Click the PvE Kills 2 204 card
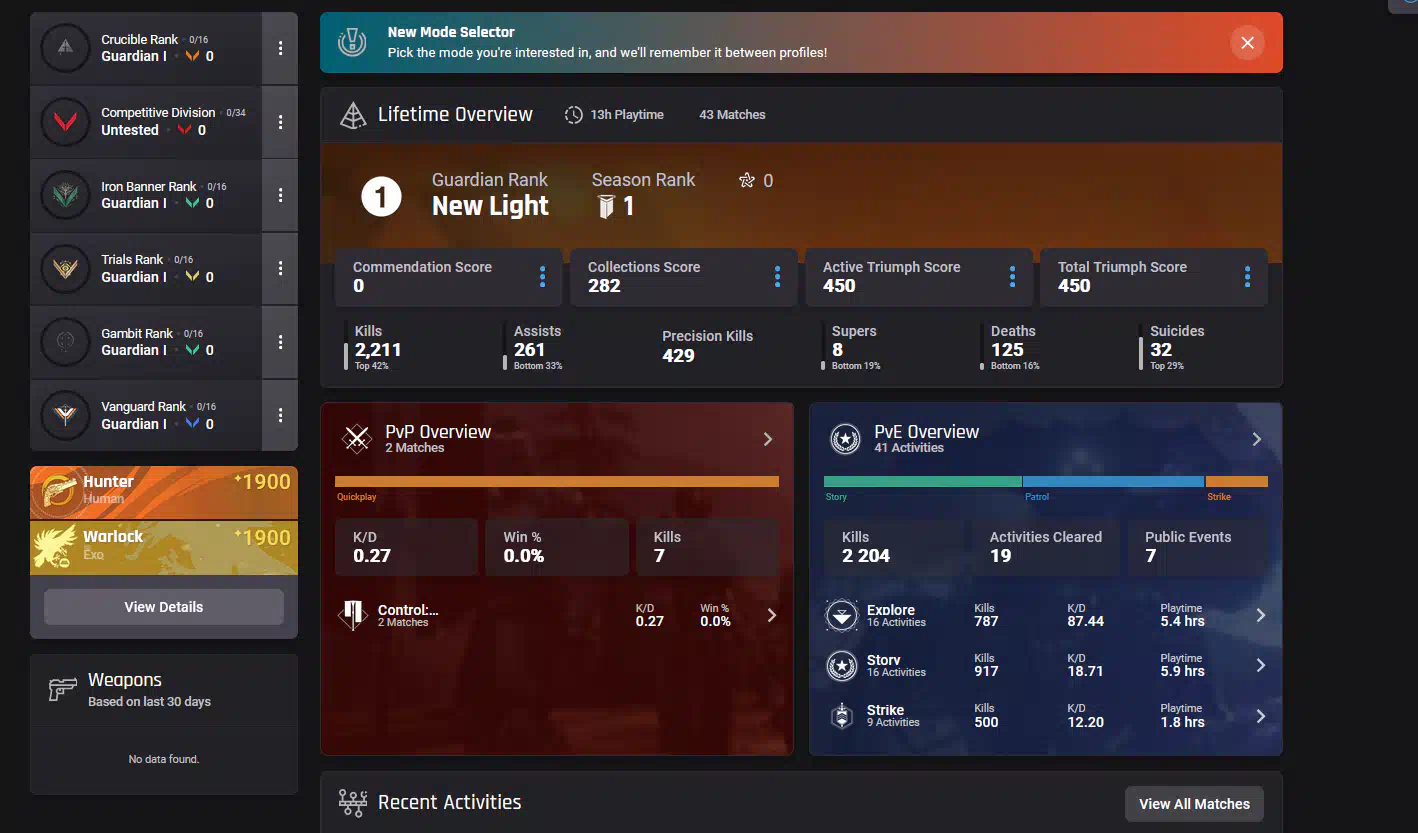Screen dimensions: 1418x833 click(895, 547)
